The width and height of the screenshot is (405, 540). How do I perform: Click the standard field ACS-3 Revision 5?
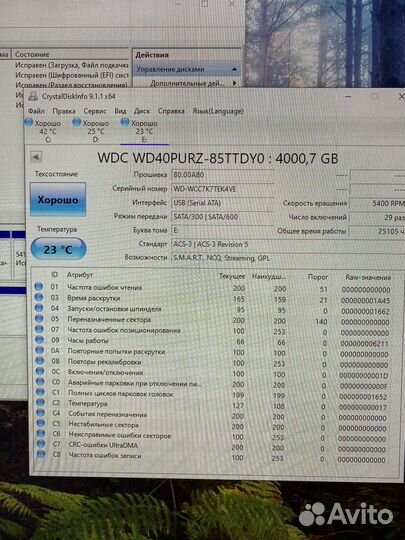tap(288, 245)
